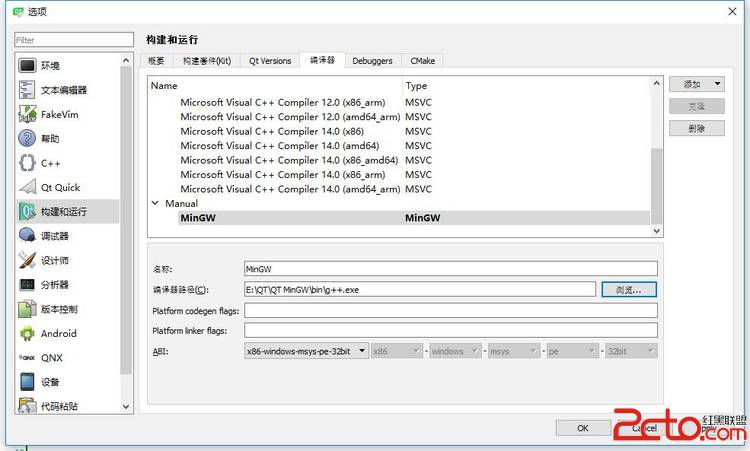750x451 pixels.
Task: Select Microsoft Visual C++ Compiler 14.0 (amd64)
Action: (280, 145)
